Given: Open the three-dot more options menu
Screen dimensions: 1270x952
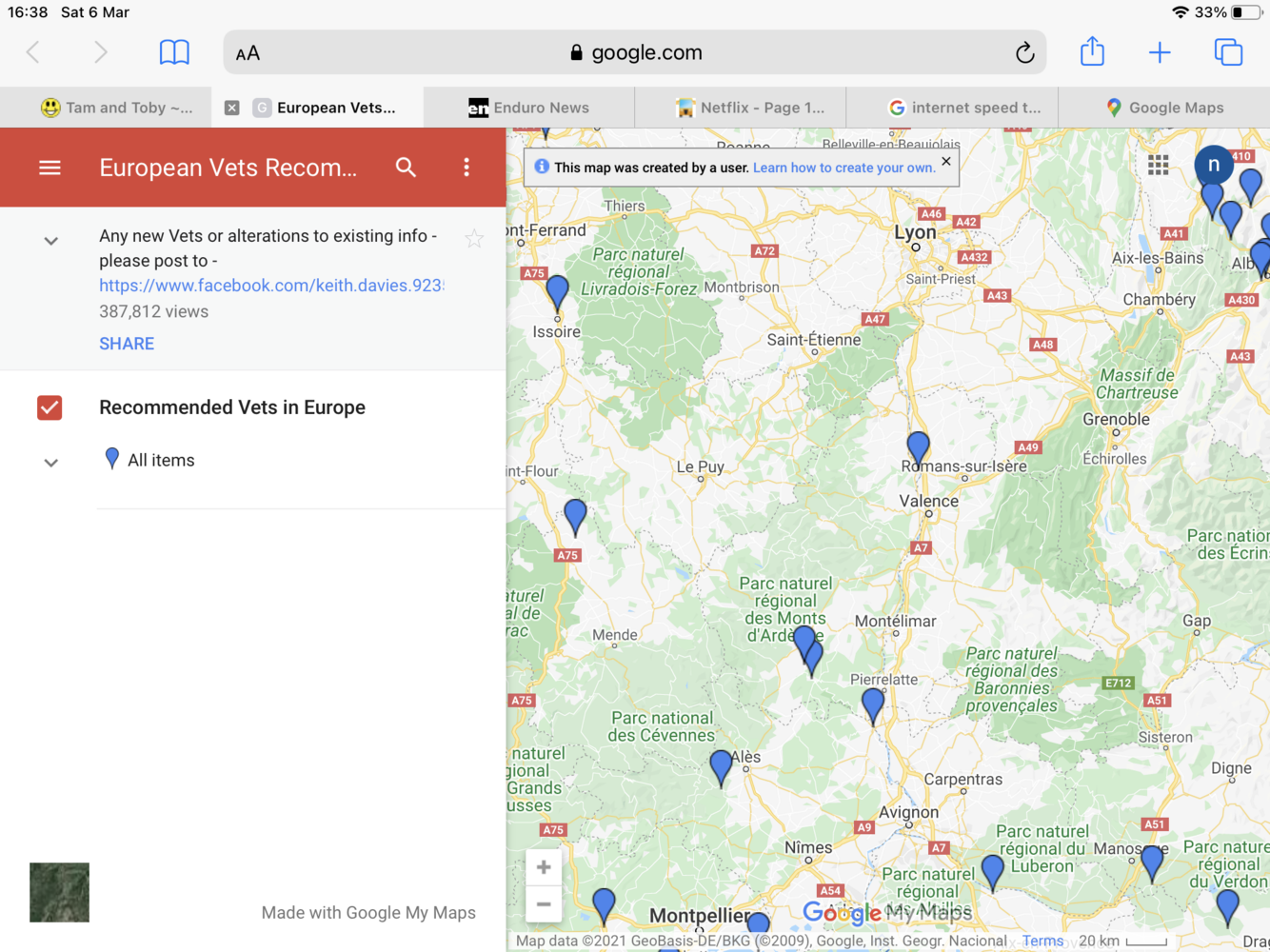Looking at the screenshot, I should (466, 168).
